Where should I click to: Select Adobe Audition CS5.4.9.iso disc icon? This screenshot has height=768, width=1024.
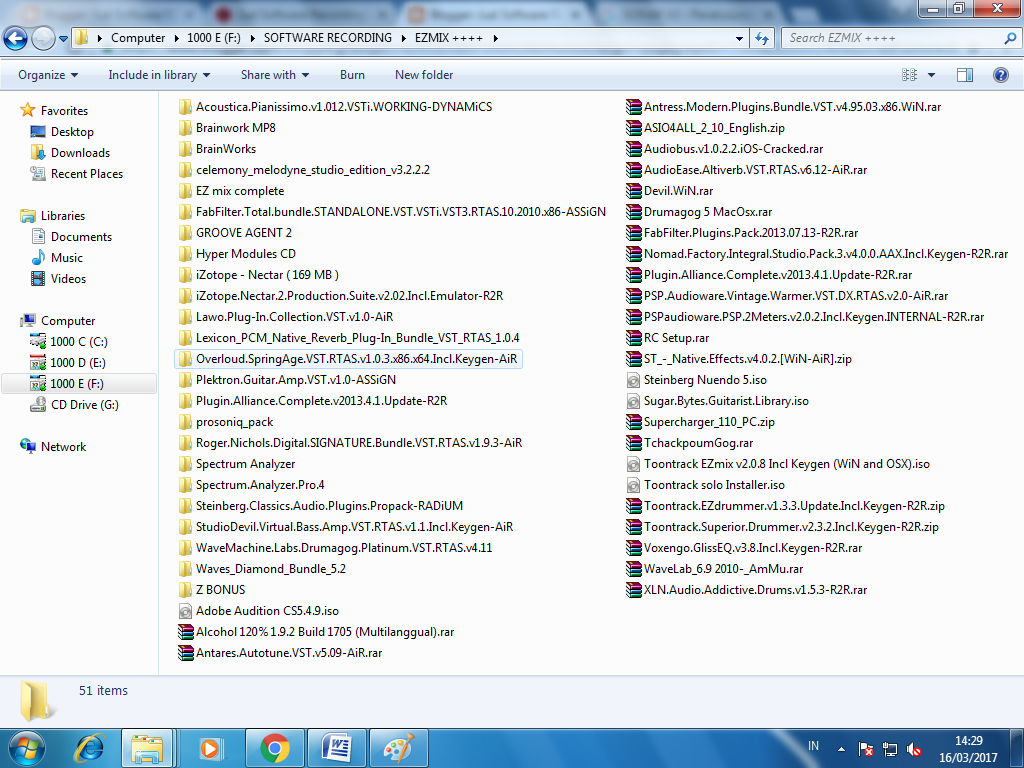point(185,611)
